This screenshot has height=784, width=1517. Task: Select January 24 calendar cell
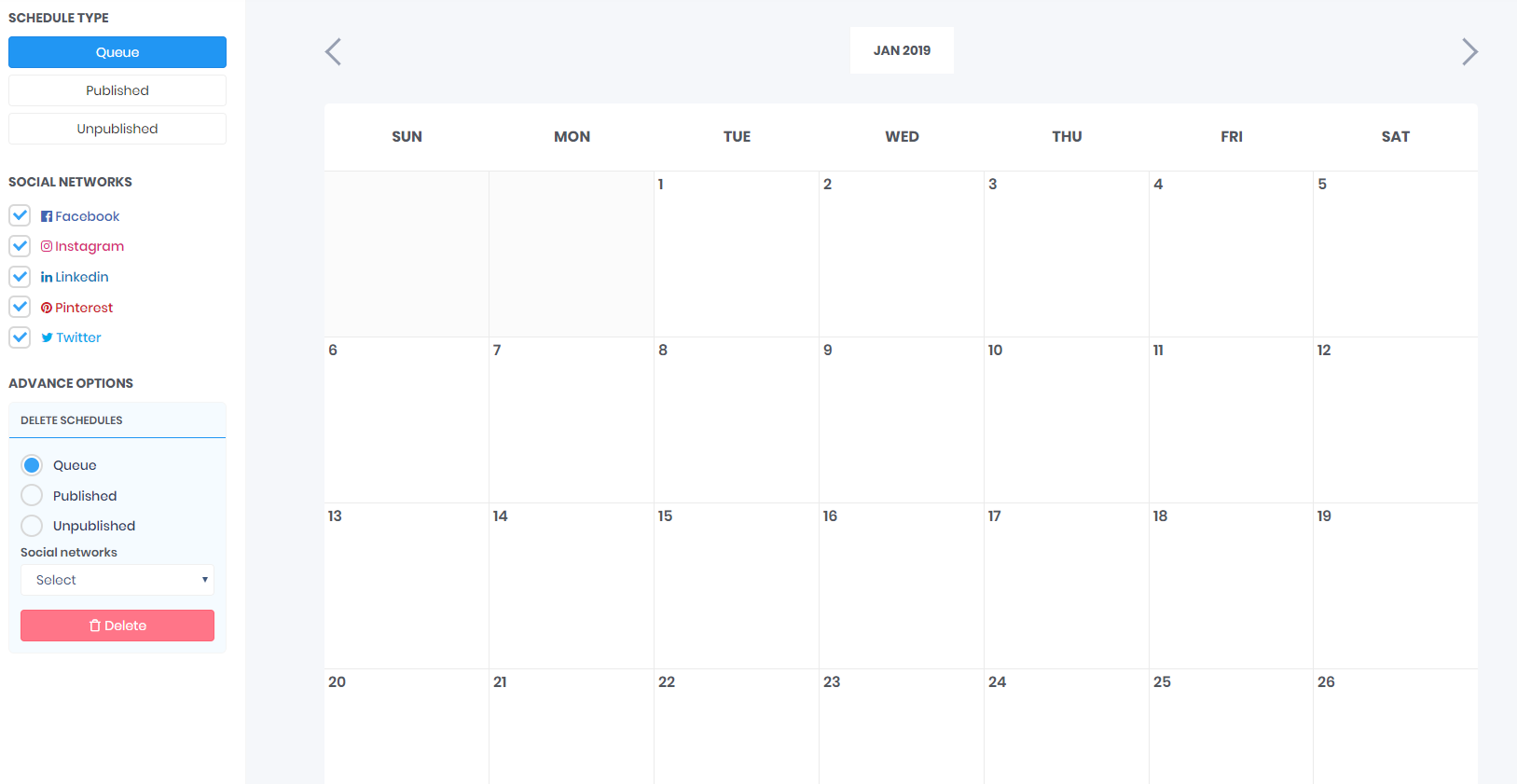tap(1067, 727)
